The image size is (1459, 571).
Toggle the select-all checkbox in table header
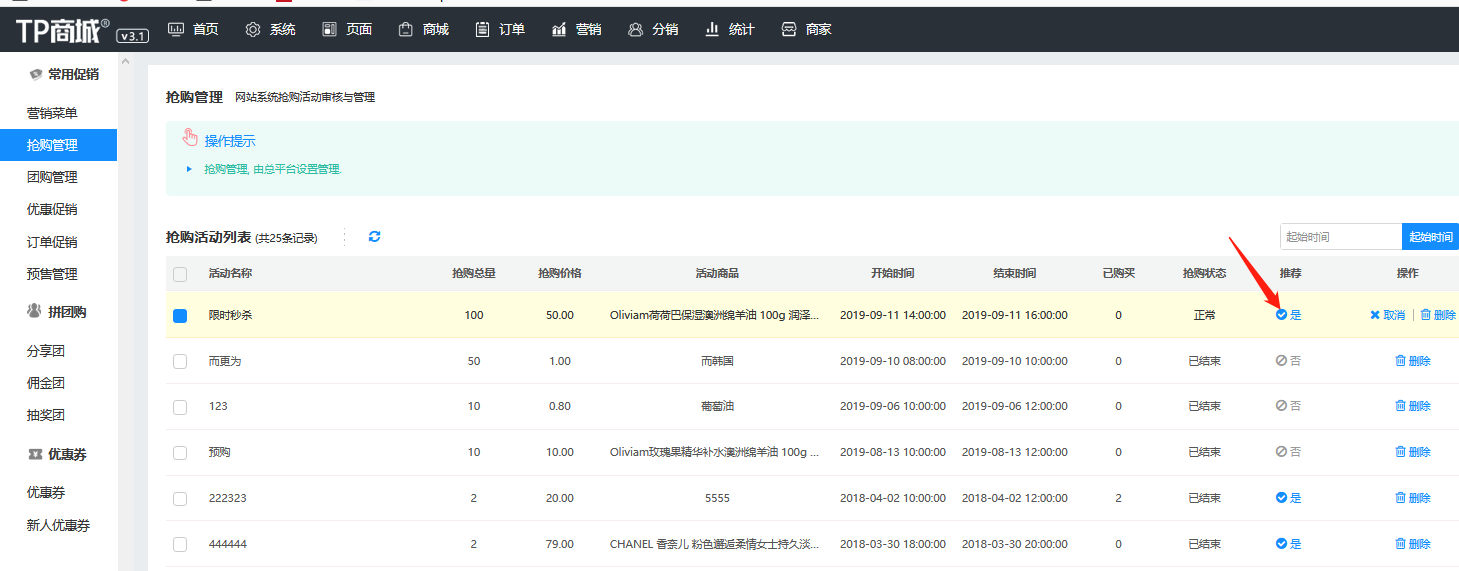180,274
